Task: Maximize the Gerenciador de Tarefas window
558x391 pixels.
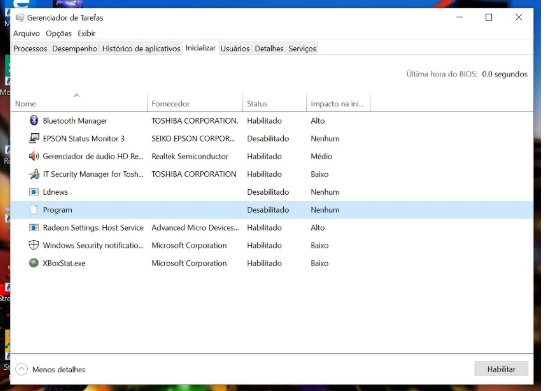Action: click(x=489, y=17)
